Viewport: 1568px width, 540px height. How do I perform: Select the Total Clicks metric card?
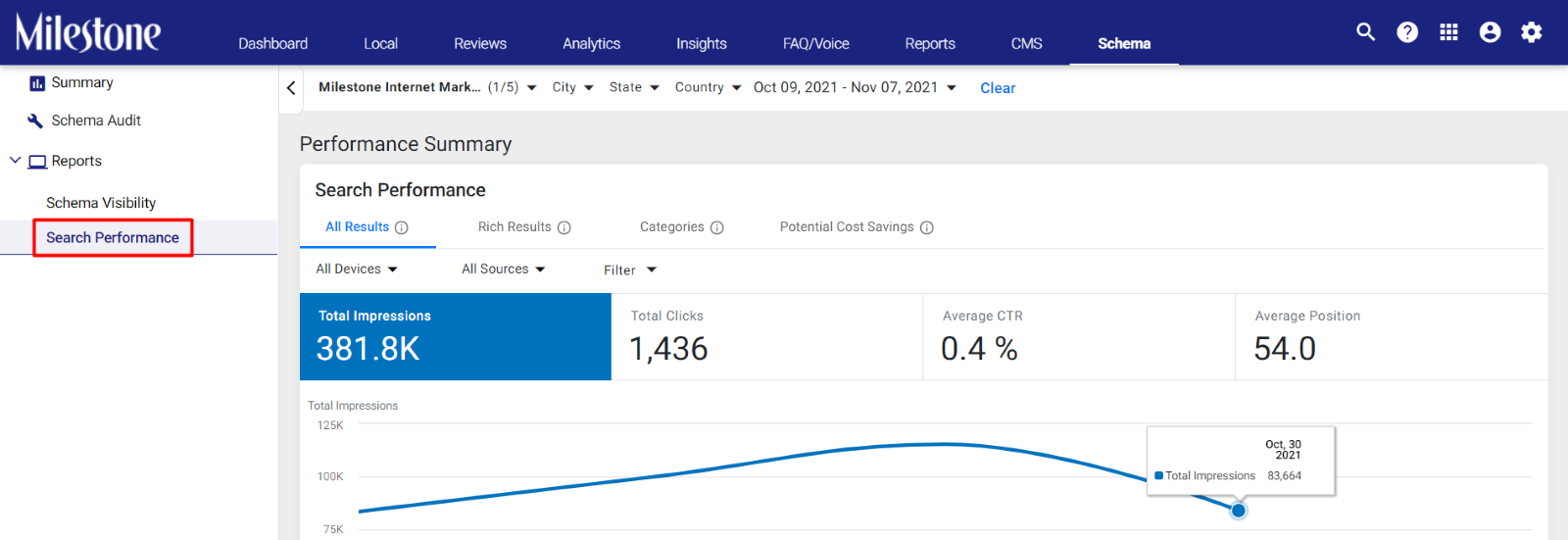pyautogui.click(x=767, y=337)
